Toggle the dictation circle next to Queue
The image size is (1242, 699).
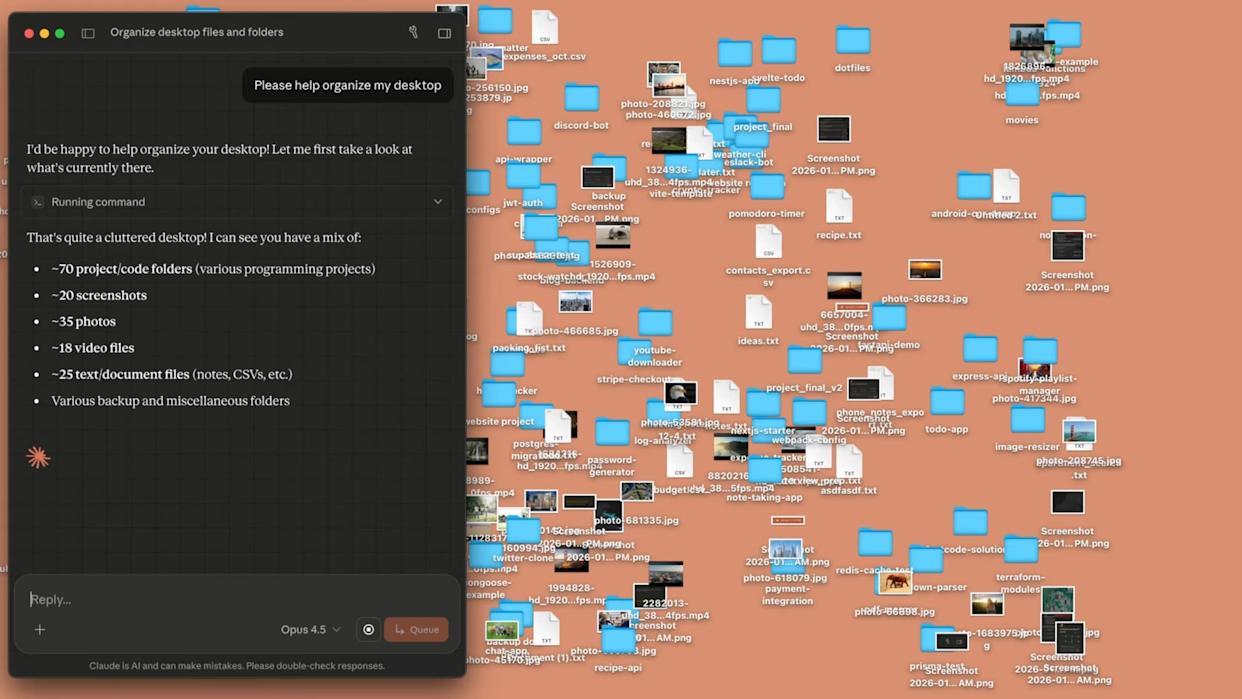pos(368,629)
